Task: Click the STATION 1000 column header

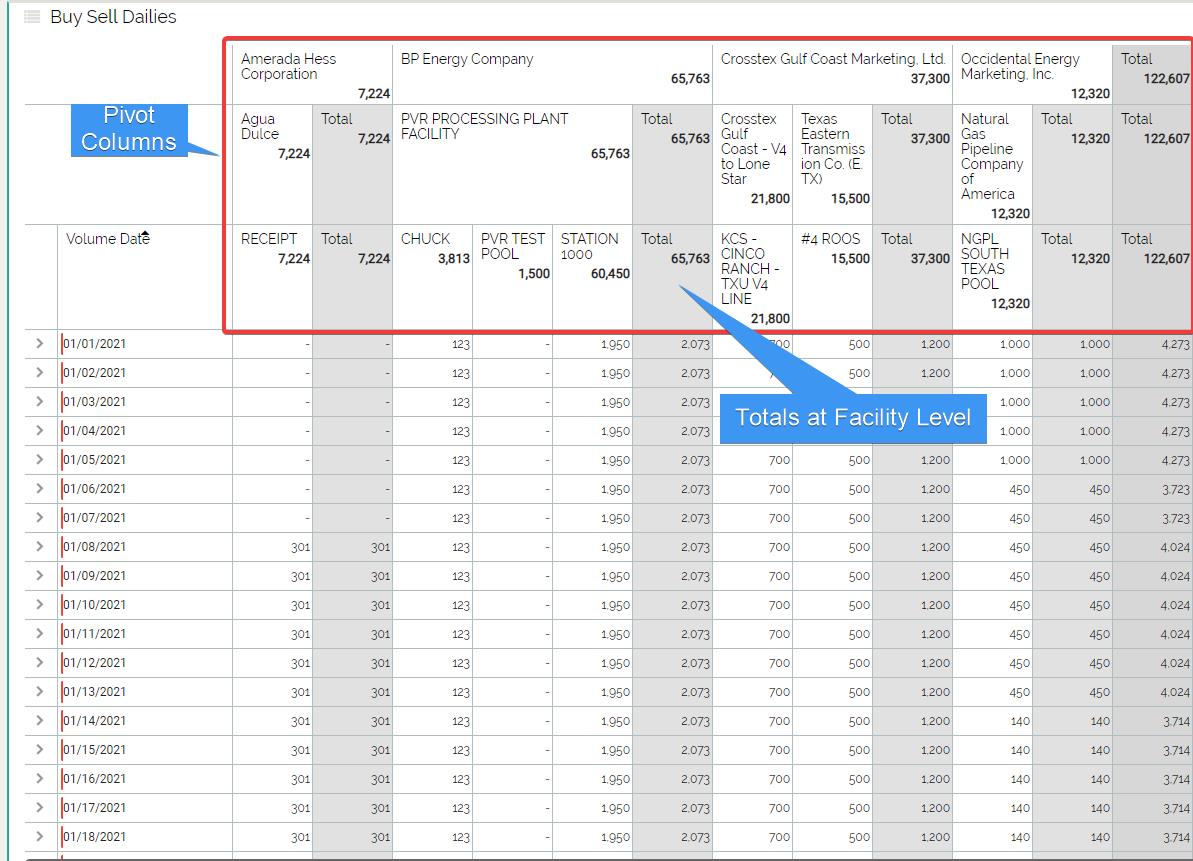Action: tap(590, 247)
